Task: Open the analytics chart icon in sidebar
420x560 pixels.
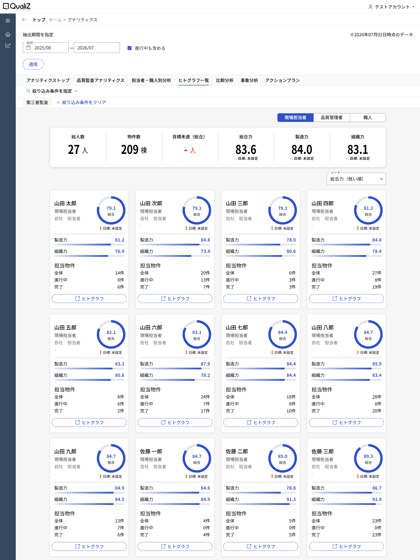Action: tap(8, 45)
